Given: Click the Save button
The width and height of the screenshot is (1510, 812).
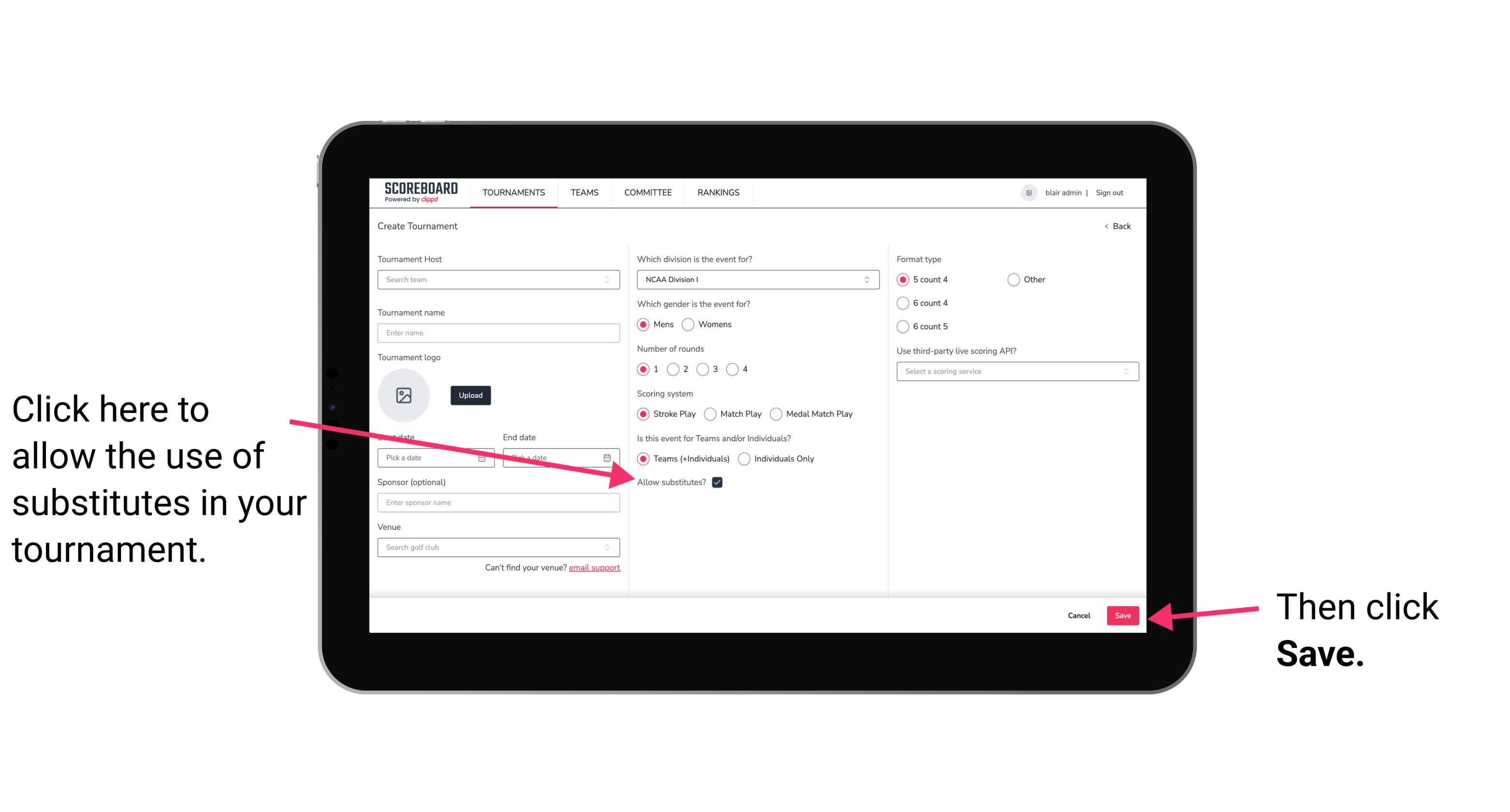Looking at the screenshot, I should click(1123, 615).
